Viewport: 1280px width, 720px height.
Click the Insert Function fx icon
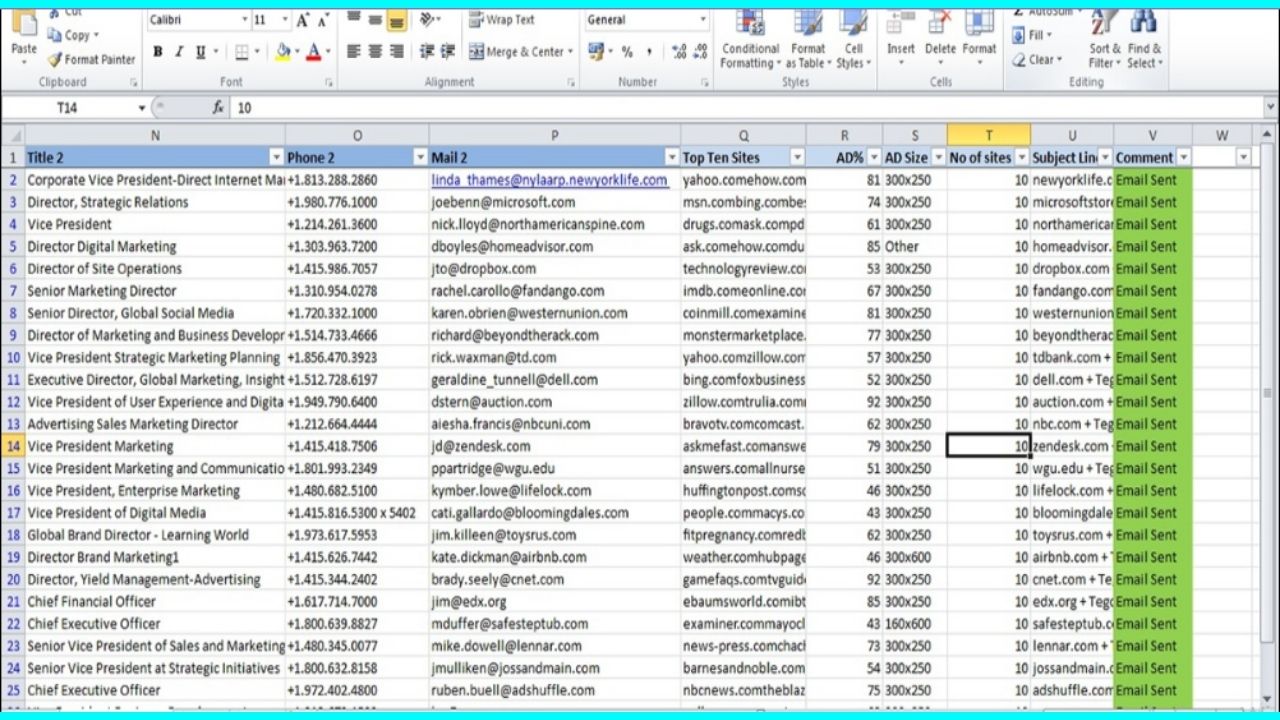(218, 108)
